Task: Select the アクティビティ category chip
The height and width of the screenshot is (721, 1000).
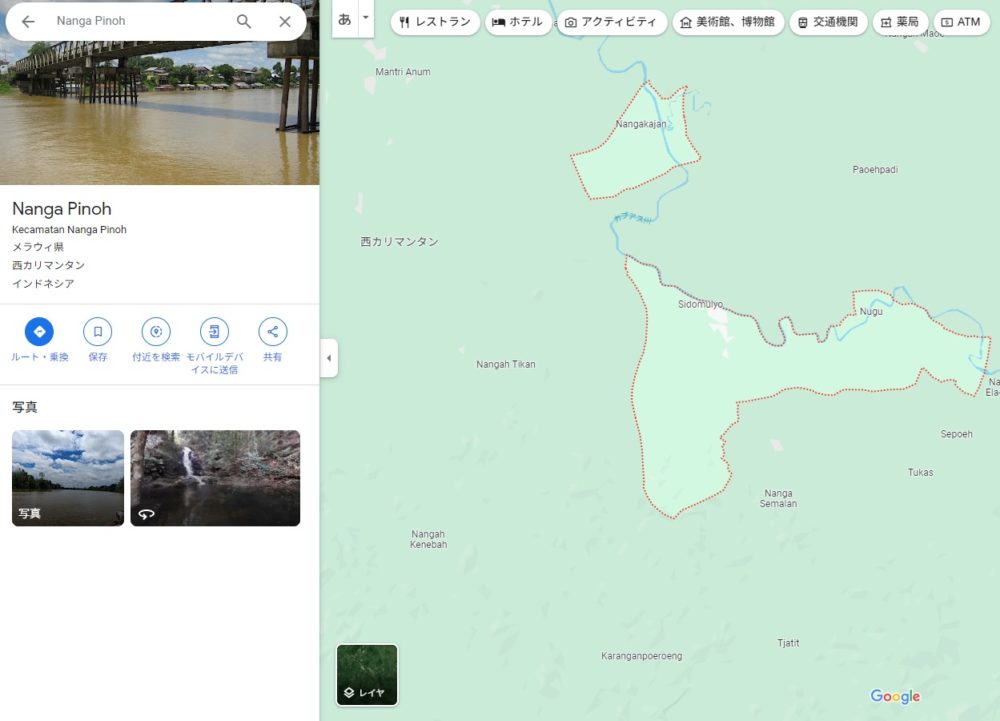Action: 610,22
